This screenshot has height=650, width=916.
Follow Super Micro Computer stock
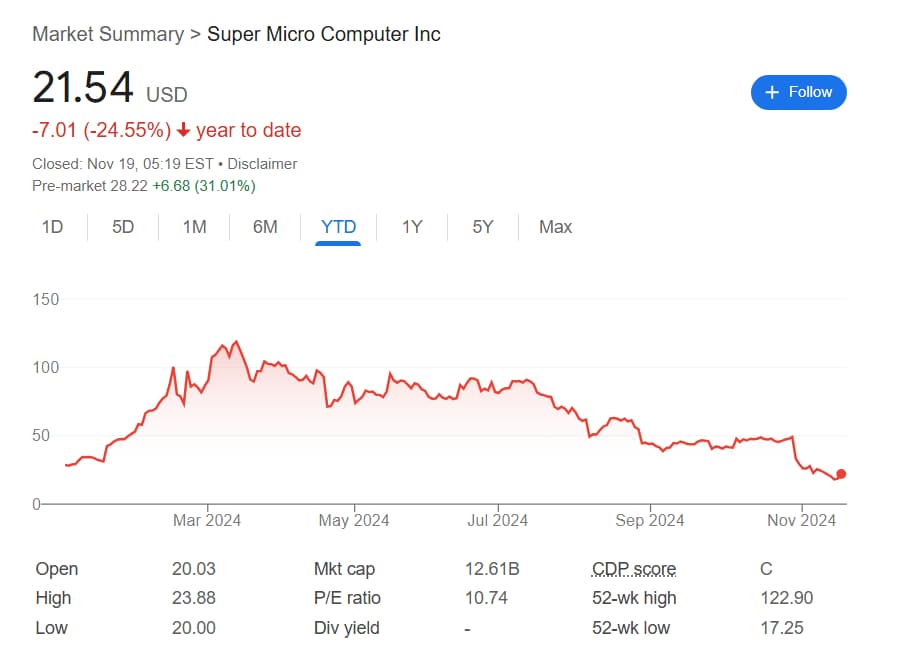point(799,92)
